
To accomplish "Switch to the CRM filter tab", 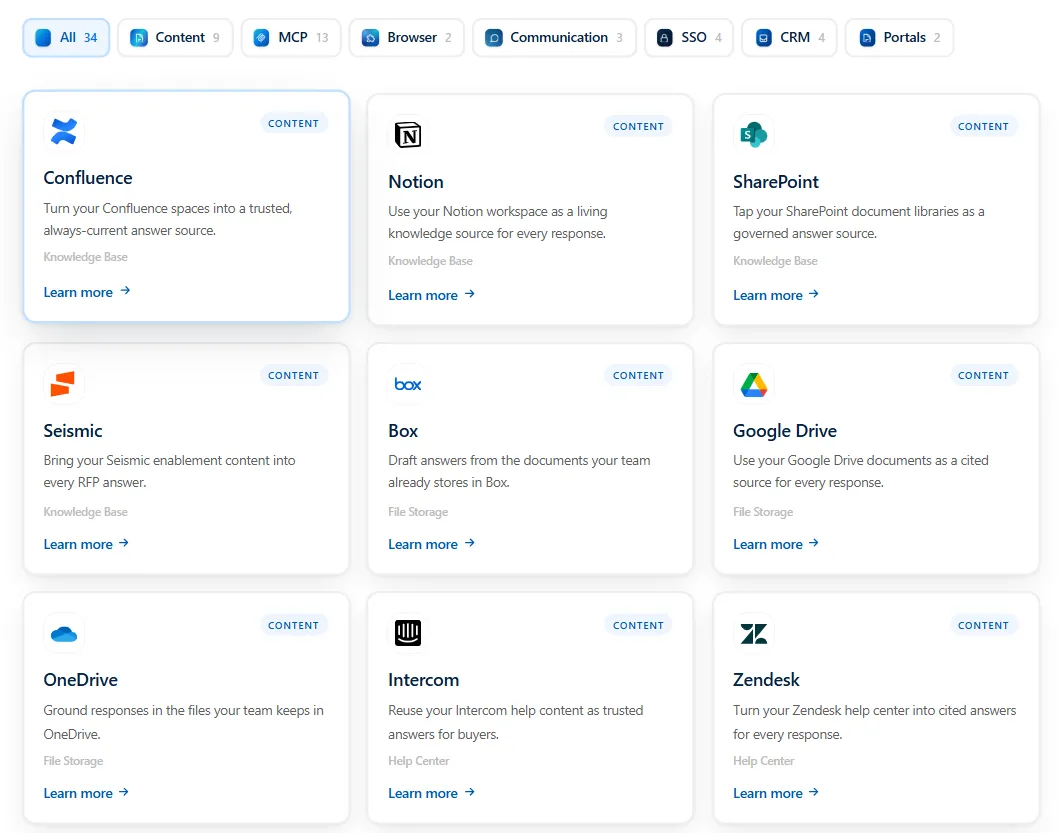I will pyautogui.click(x=789, y=38).
